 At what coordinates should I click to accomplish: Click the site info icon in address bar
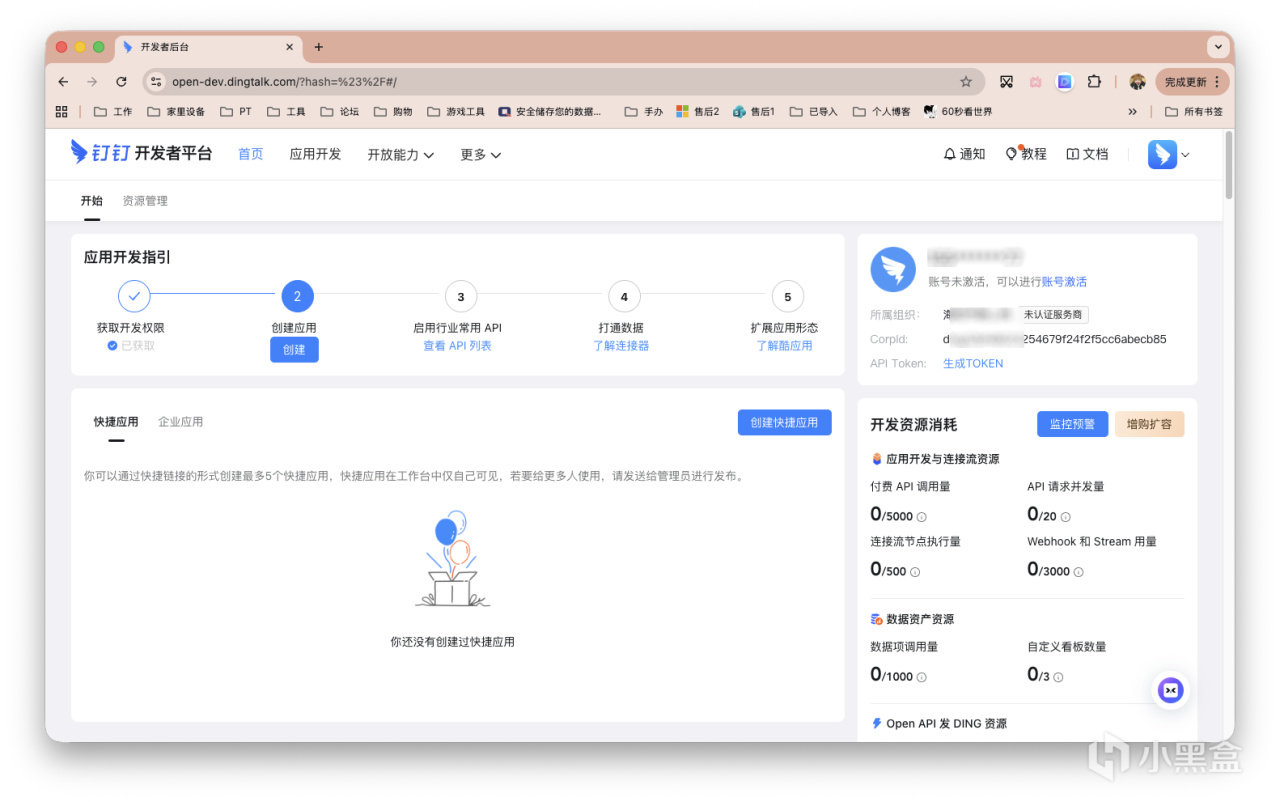tap(156, 82)
